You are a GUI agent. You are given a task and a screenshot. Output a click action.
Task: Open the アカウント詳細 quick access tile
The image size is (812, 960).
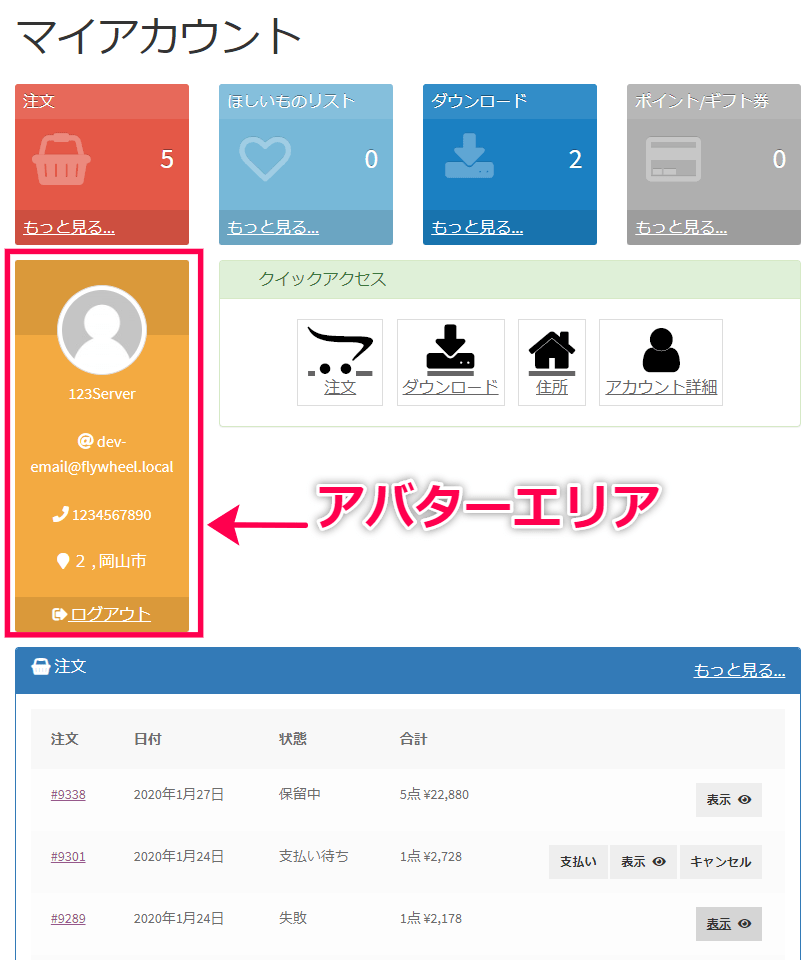[661, 362]
